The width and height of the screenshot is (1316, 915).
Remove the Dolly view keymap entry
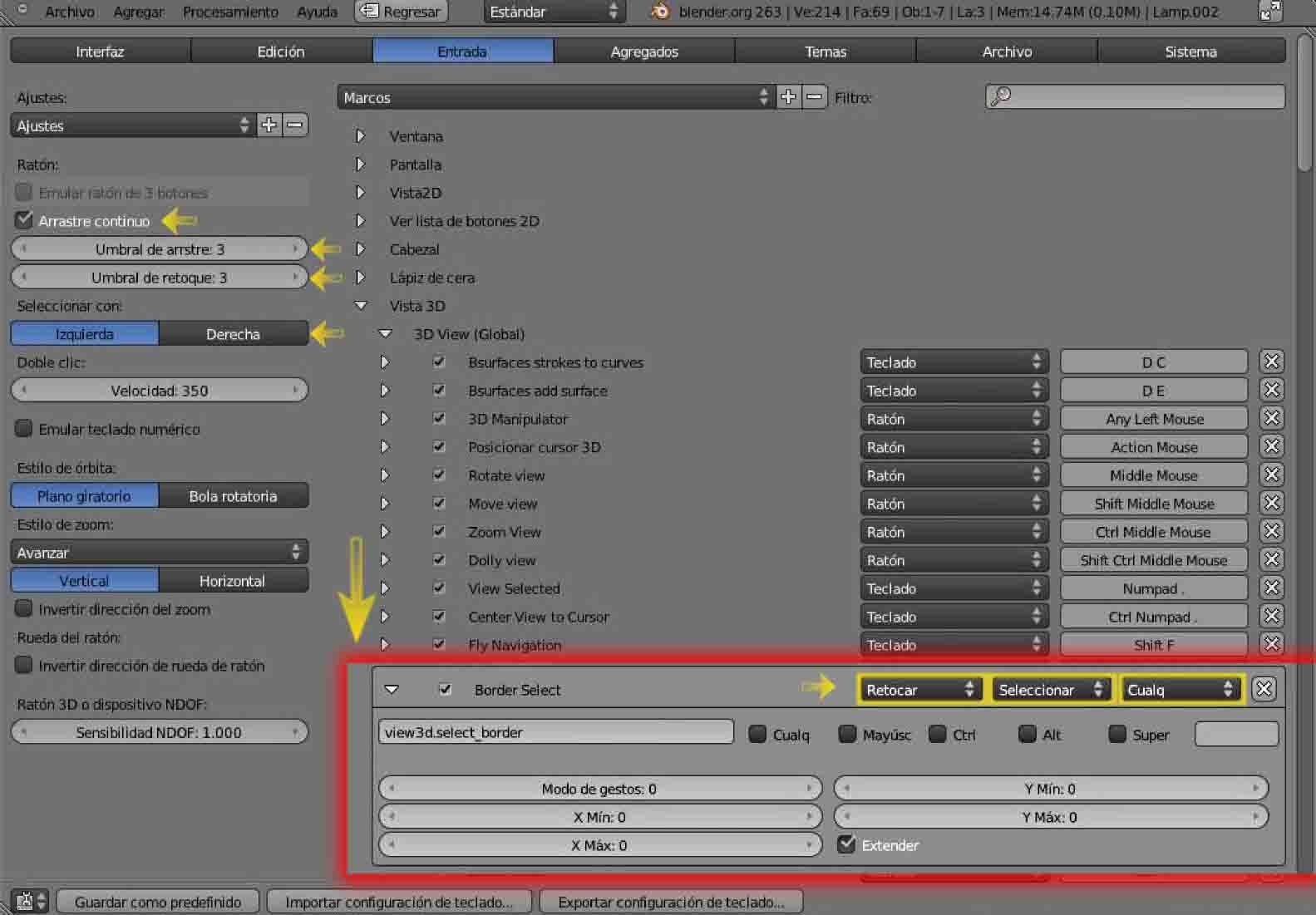[x=1271, y=559]
